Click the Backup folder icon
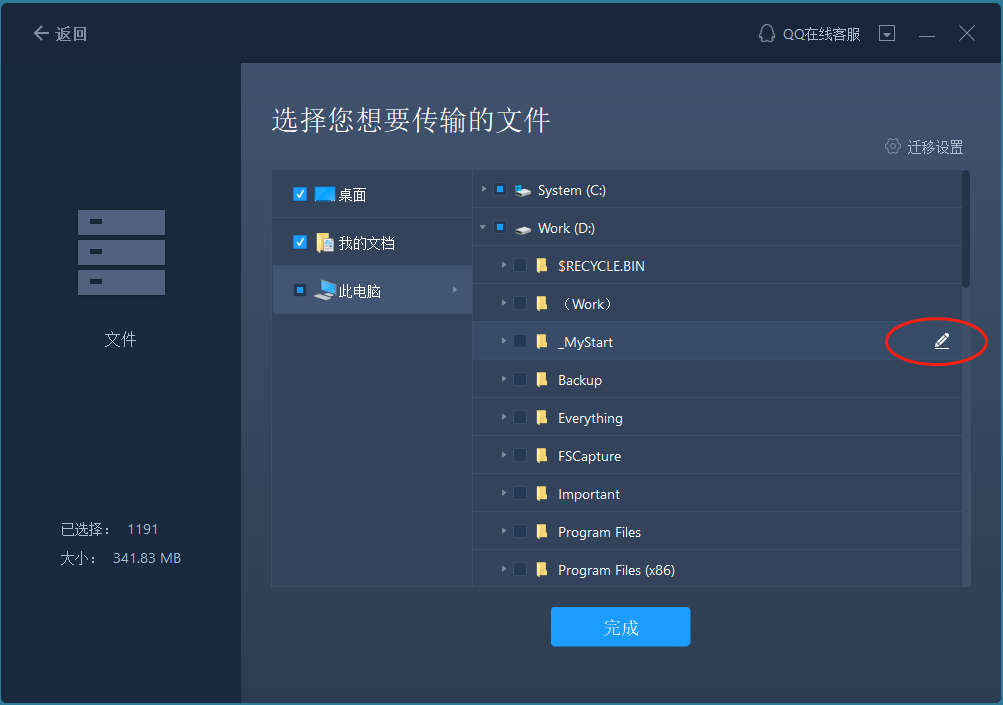1003x705 pixels. [x=542, y=380]
